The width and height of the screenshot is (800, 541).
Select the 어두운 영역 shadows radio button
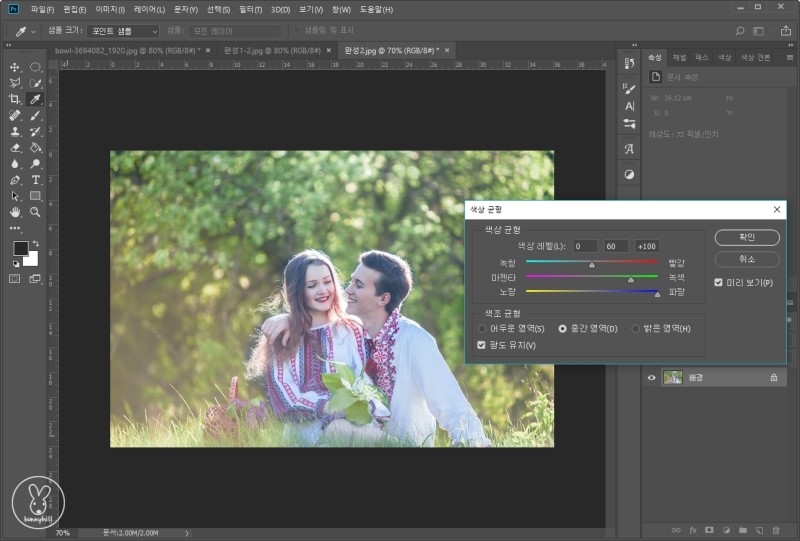[x=483, y=328]
